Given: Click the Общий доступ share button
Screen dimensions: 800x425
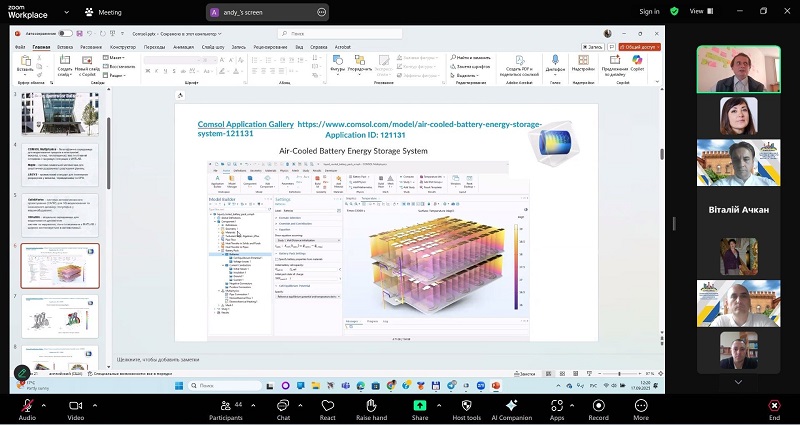Looking at the screenshot, I should click(639, 47).
